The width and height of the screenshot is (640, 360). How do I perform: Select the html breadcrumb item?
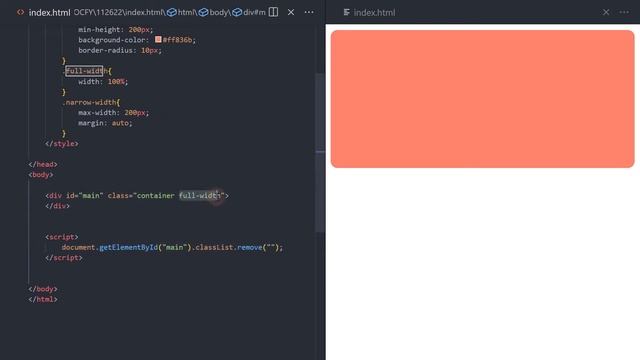click(182, 13)
